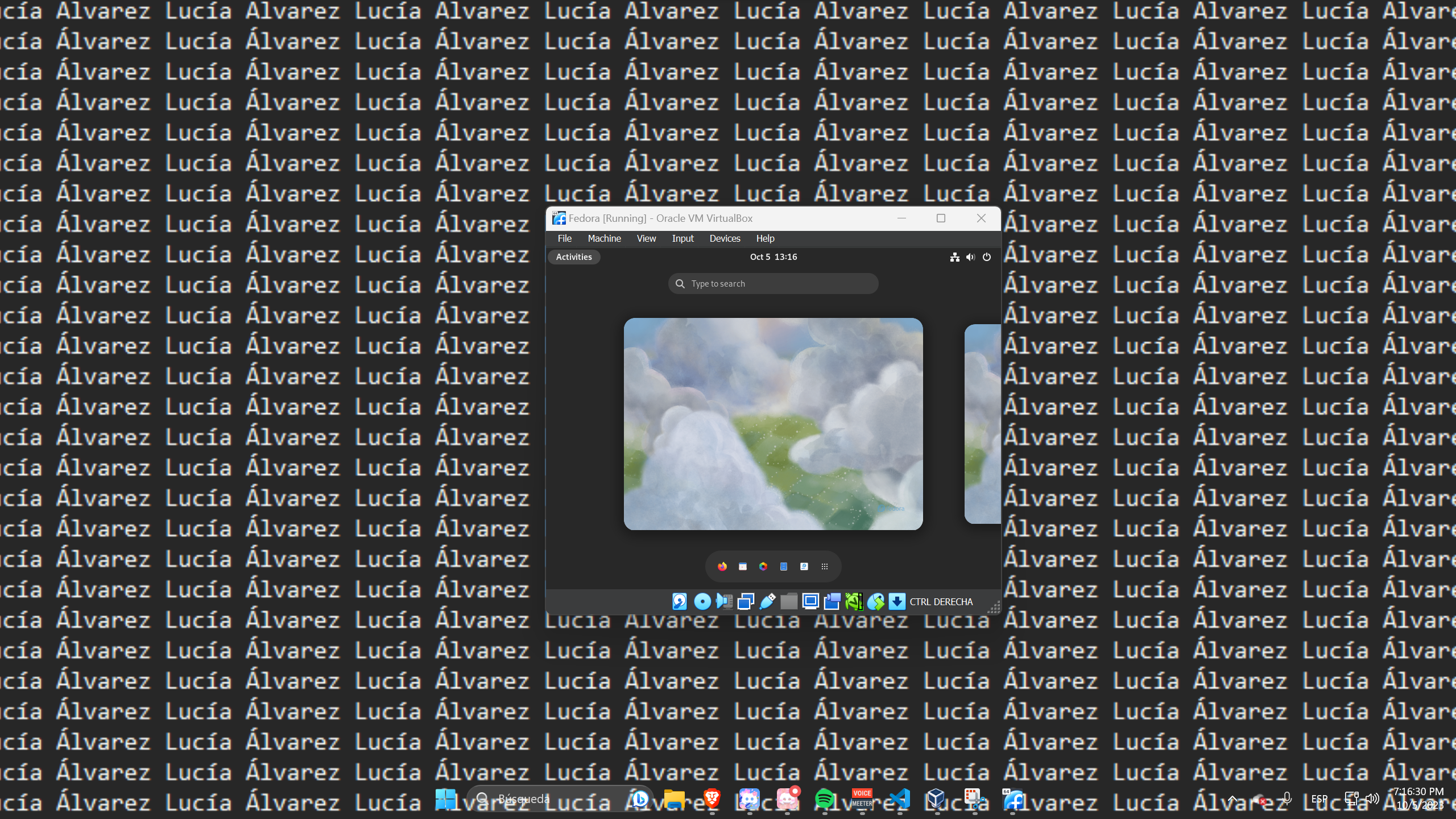Open the Machine menu
Viewport: 1456px width, 819px height.
pyautogui.click(x=604, y=238)
